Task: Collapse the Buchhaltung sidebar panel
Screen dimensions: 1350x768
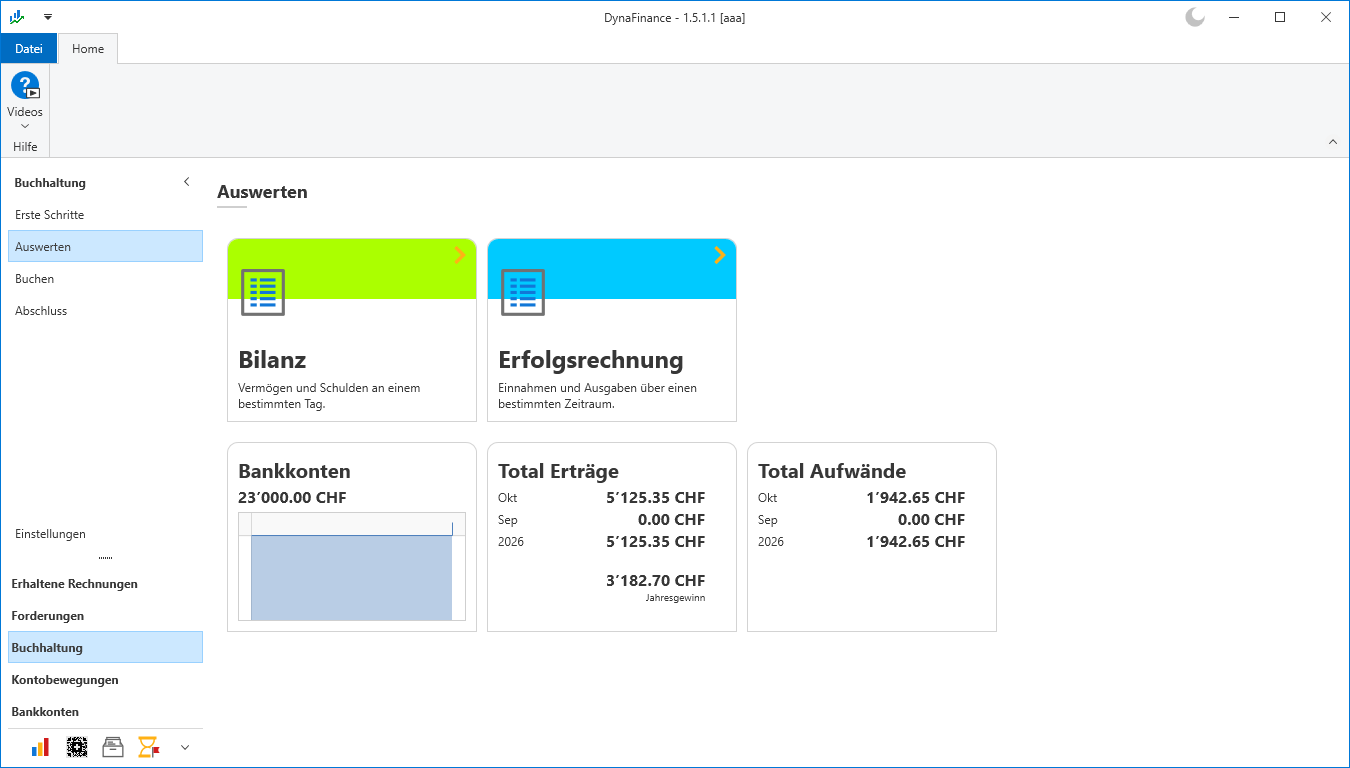Action: [x=186, y=182]
